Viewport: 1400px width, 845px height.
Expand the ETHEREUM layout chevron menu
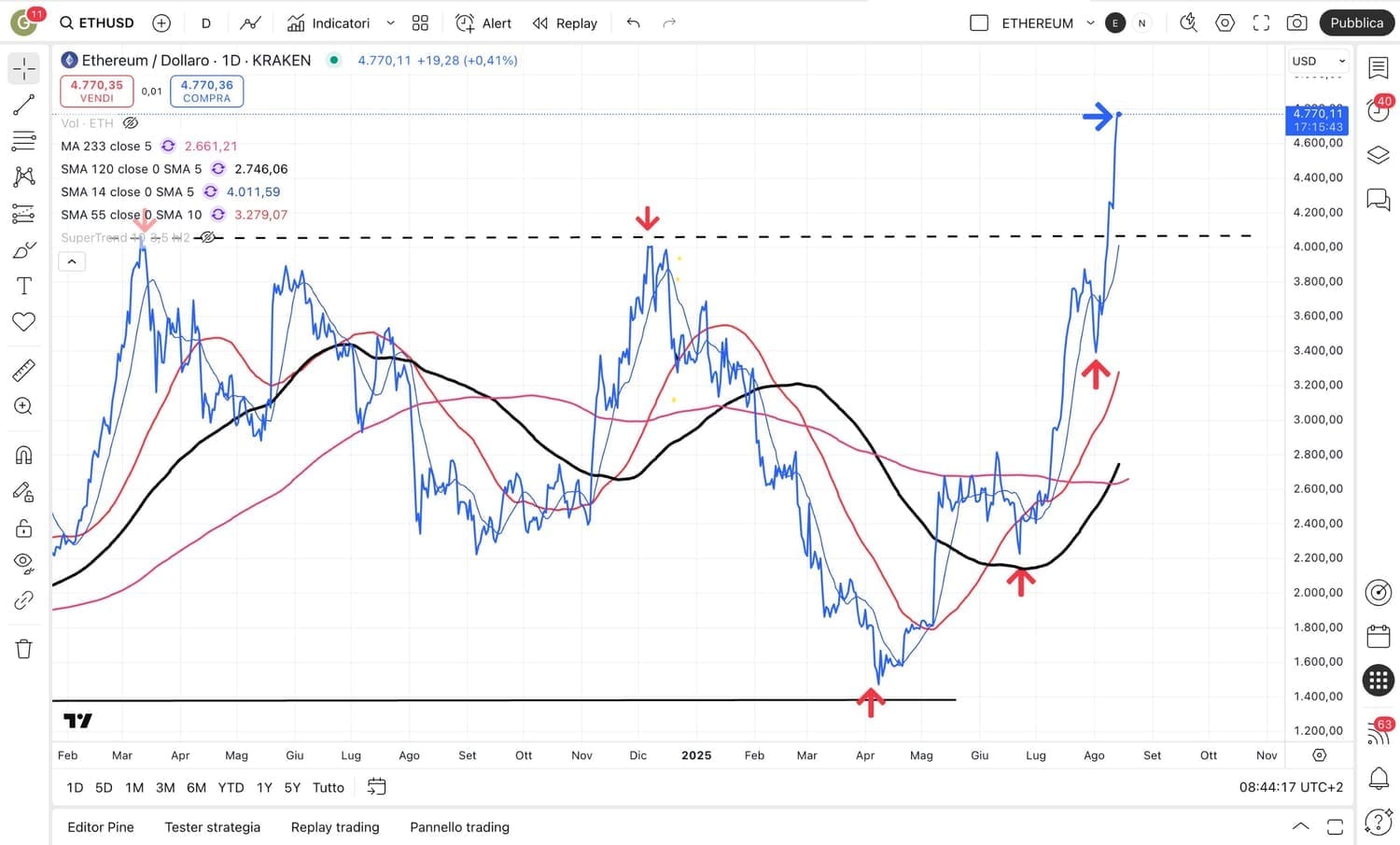click(1090, 22)
